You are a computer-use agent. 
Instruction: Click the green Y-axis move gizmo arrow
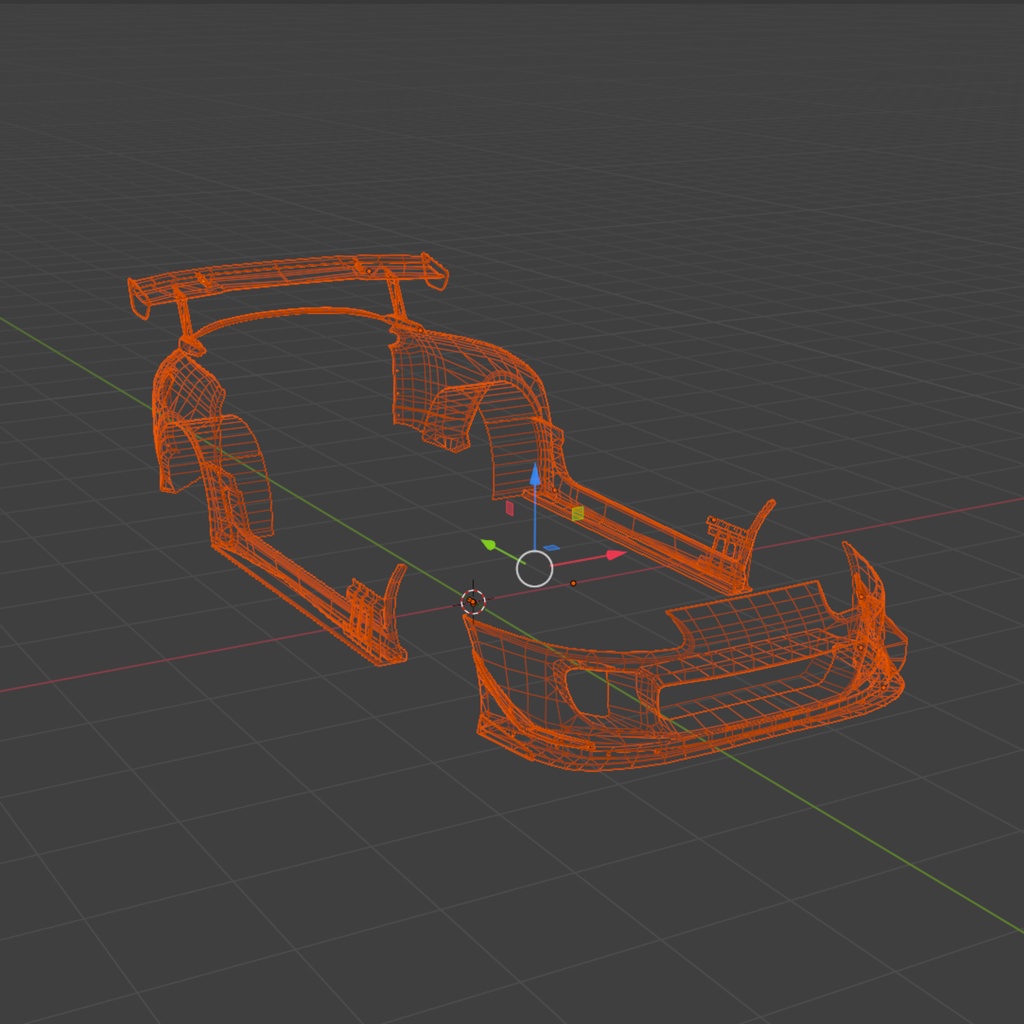pos(488,544)
